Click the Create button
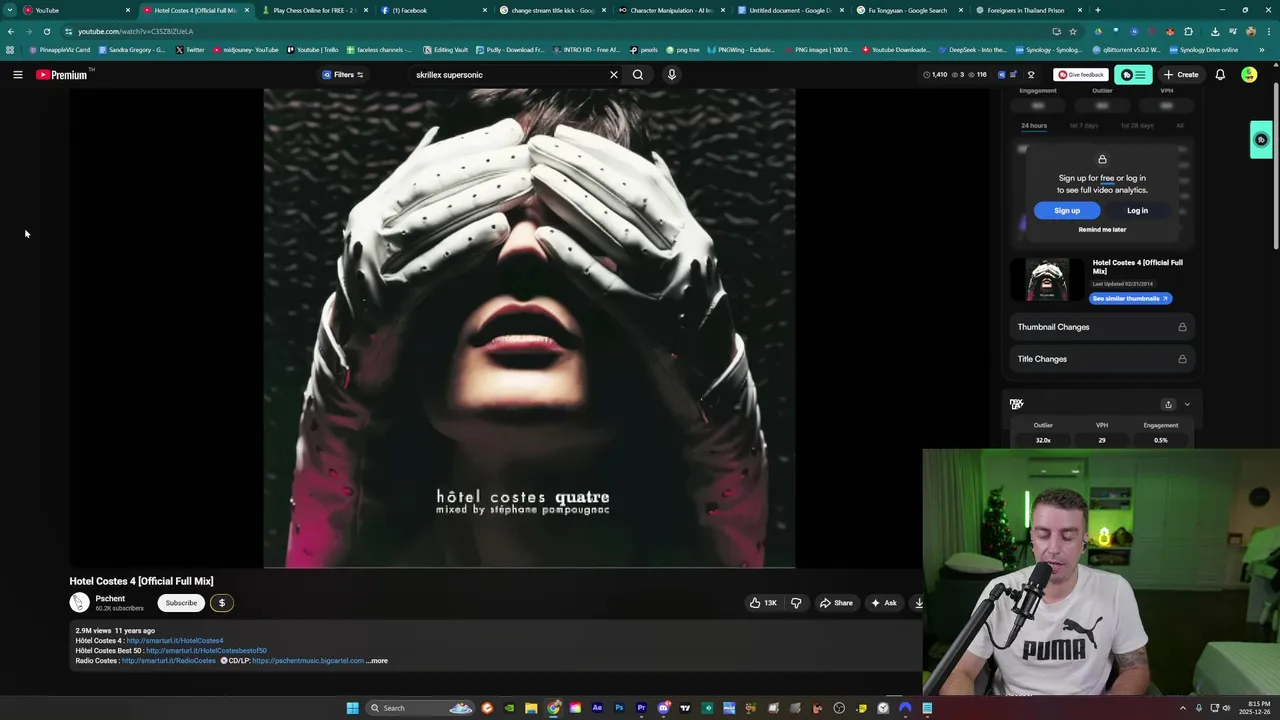The width and height of the screenshot is (1280, 720). 1181,75
